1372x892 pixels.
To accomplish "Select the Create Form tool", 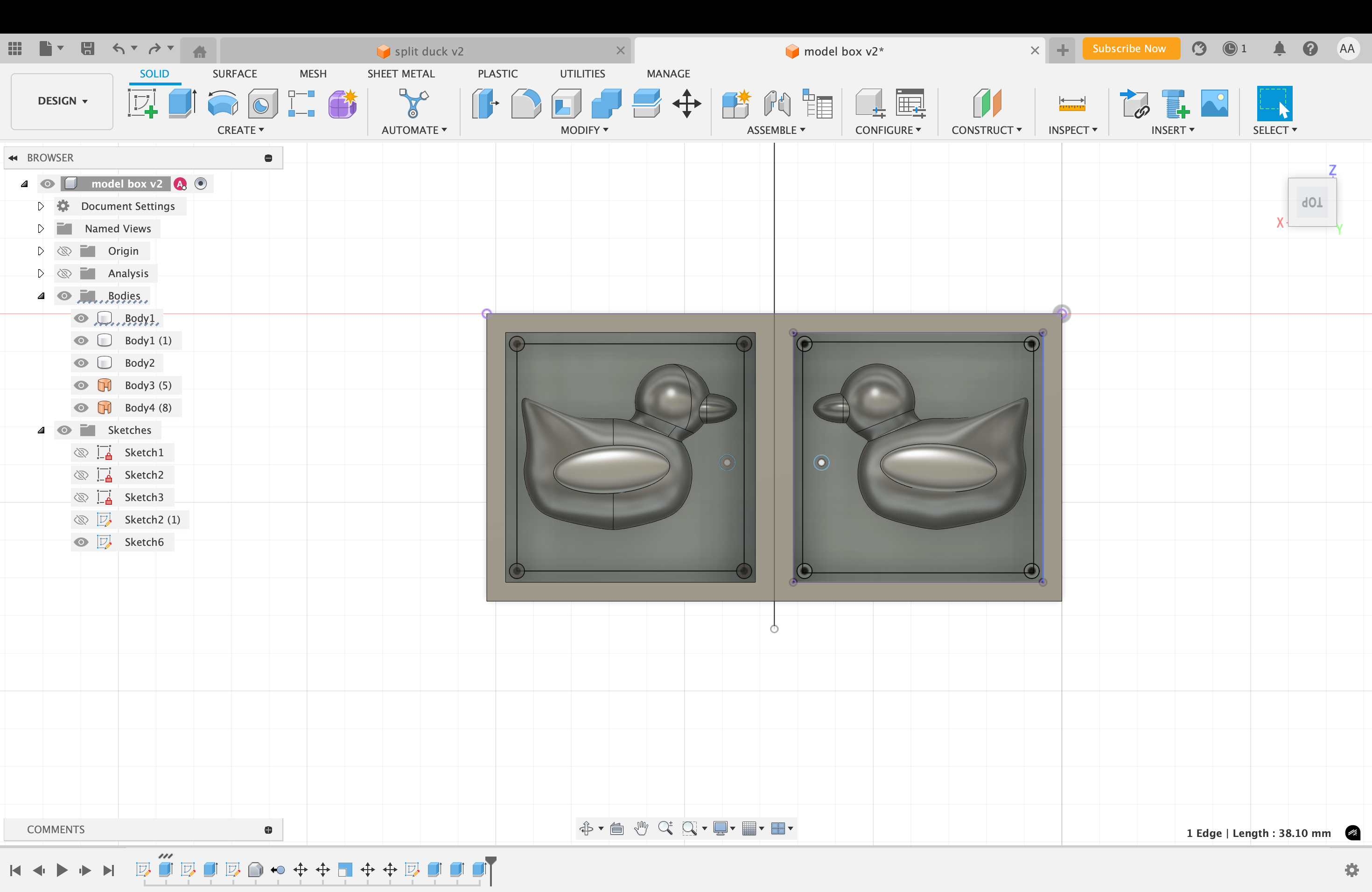I will coord(343,104).
